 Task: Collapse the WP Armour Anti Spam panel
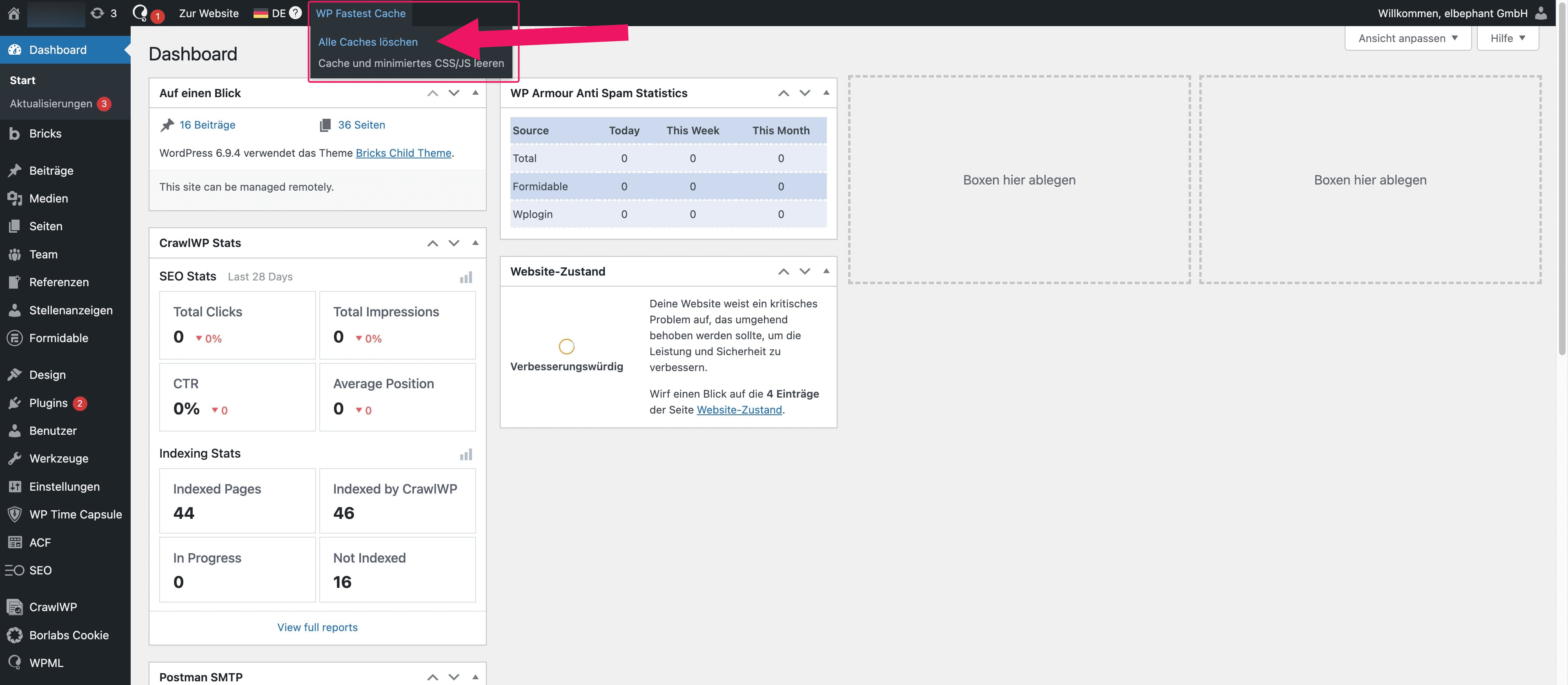pyautogui.click(x=826, y=93)
